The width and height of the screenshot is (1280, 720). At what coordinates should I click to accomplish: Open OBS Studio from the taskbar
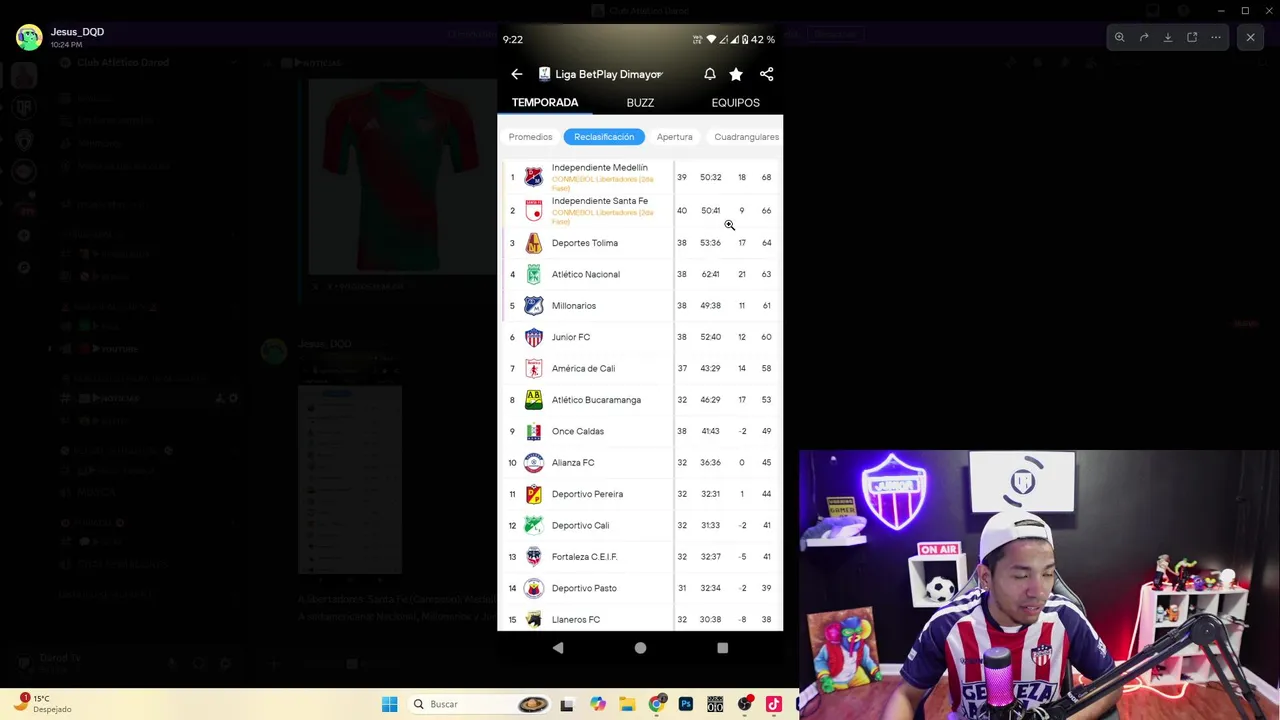pos(744,704)
